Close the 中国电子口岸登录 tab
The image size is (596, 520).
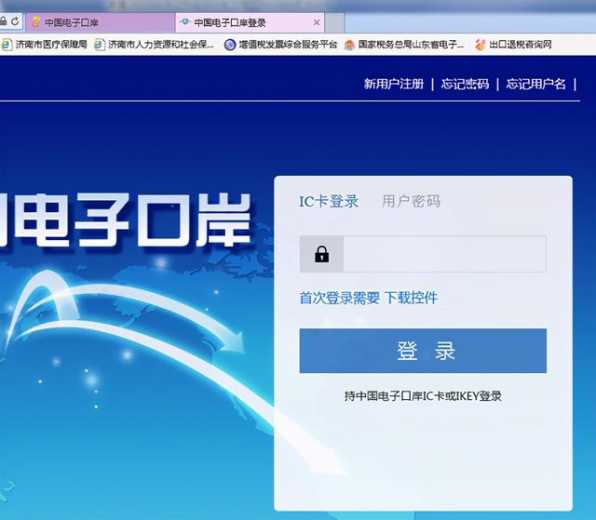316,23
